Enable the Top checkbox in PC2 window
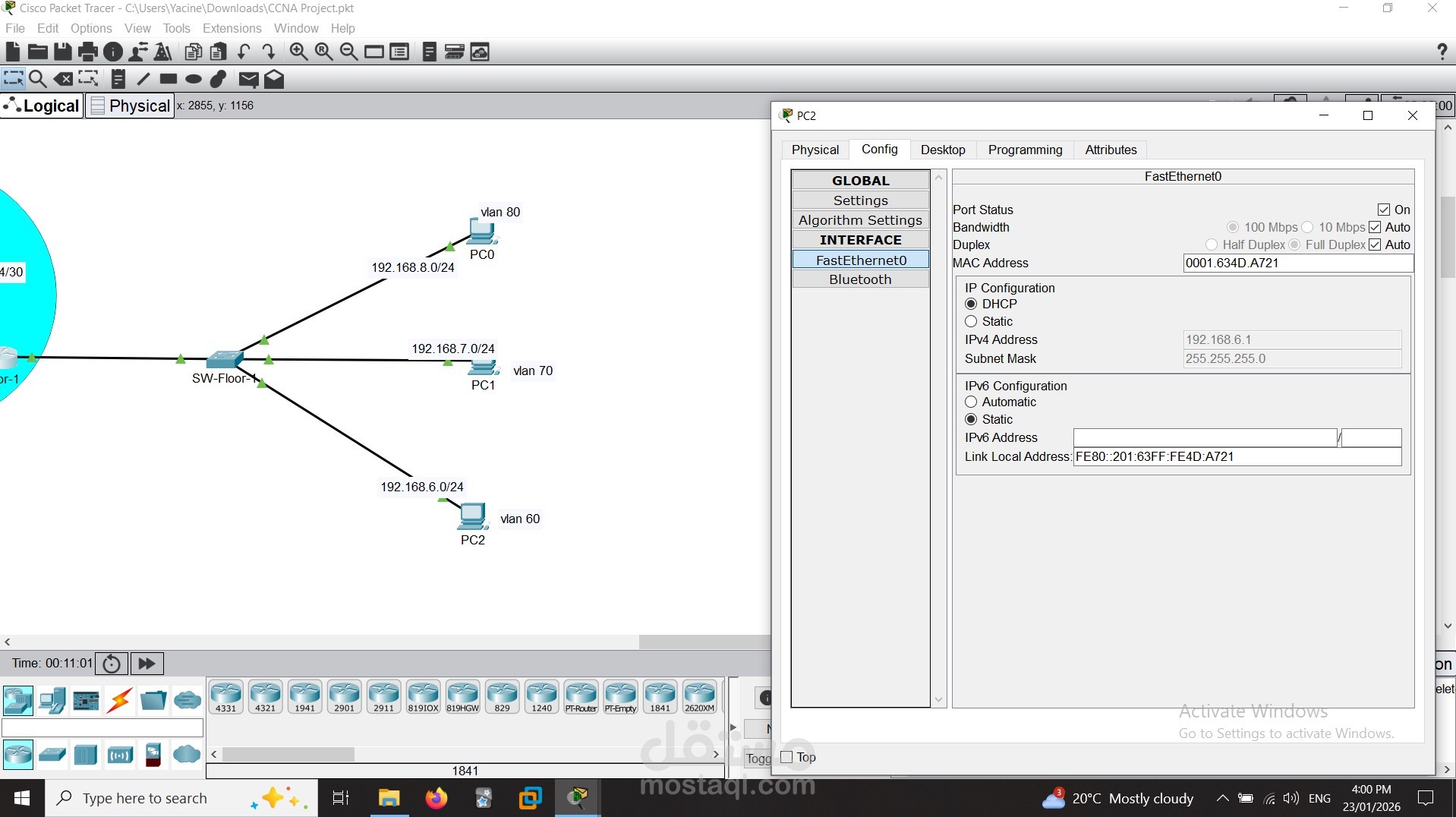This screenshot has height=817, width=1456. click(x=786, y=757)
